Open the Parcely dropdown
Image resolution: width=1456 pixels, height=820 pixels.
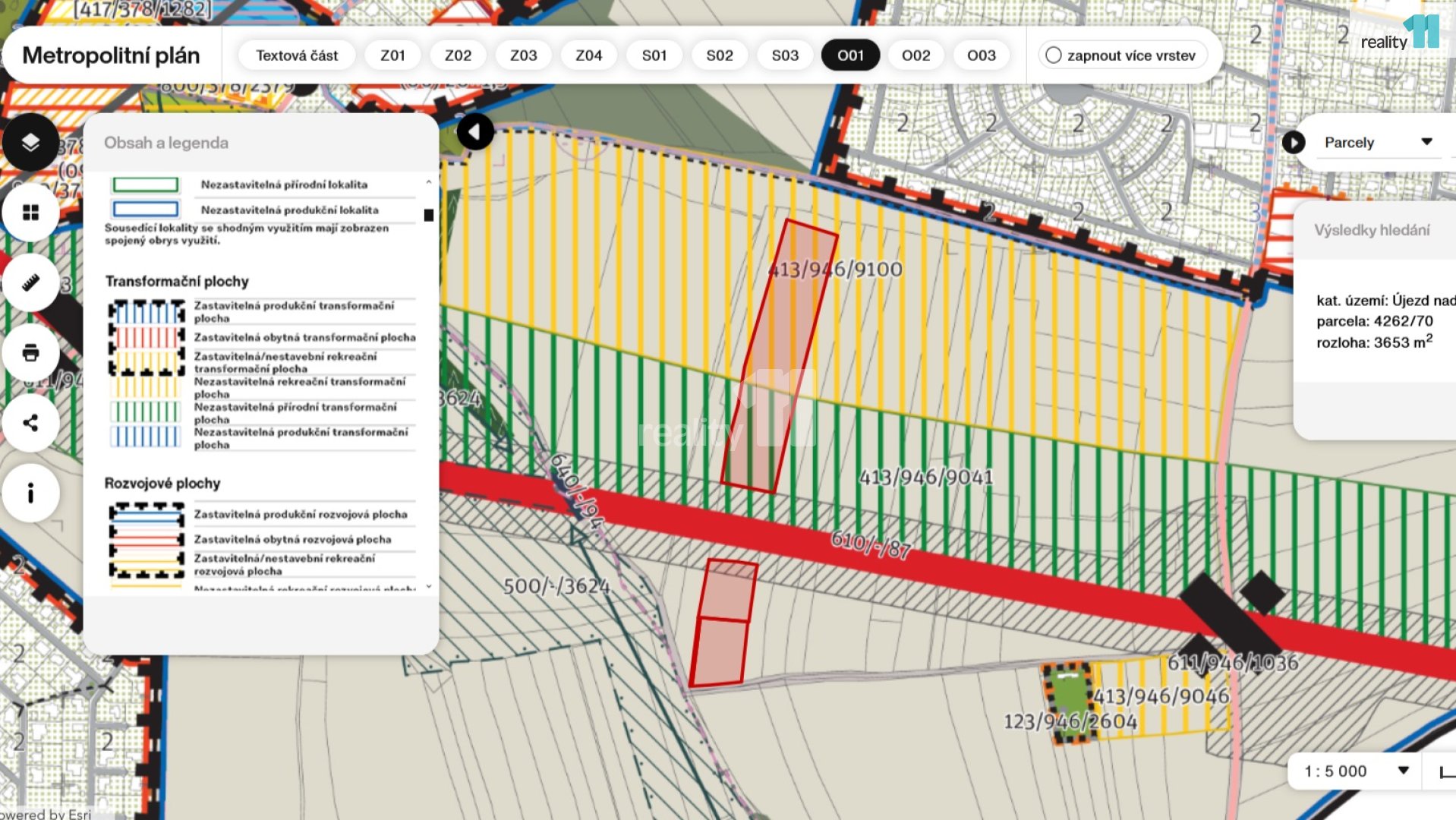pyautogui.click(x=1379, y=142)
